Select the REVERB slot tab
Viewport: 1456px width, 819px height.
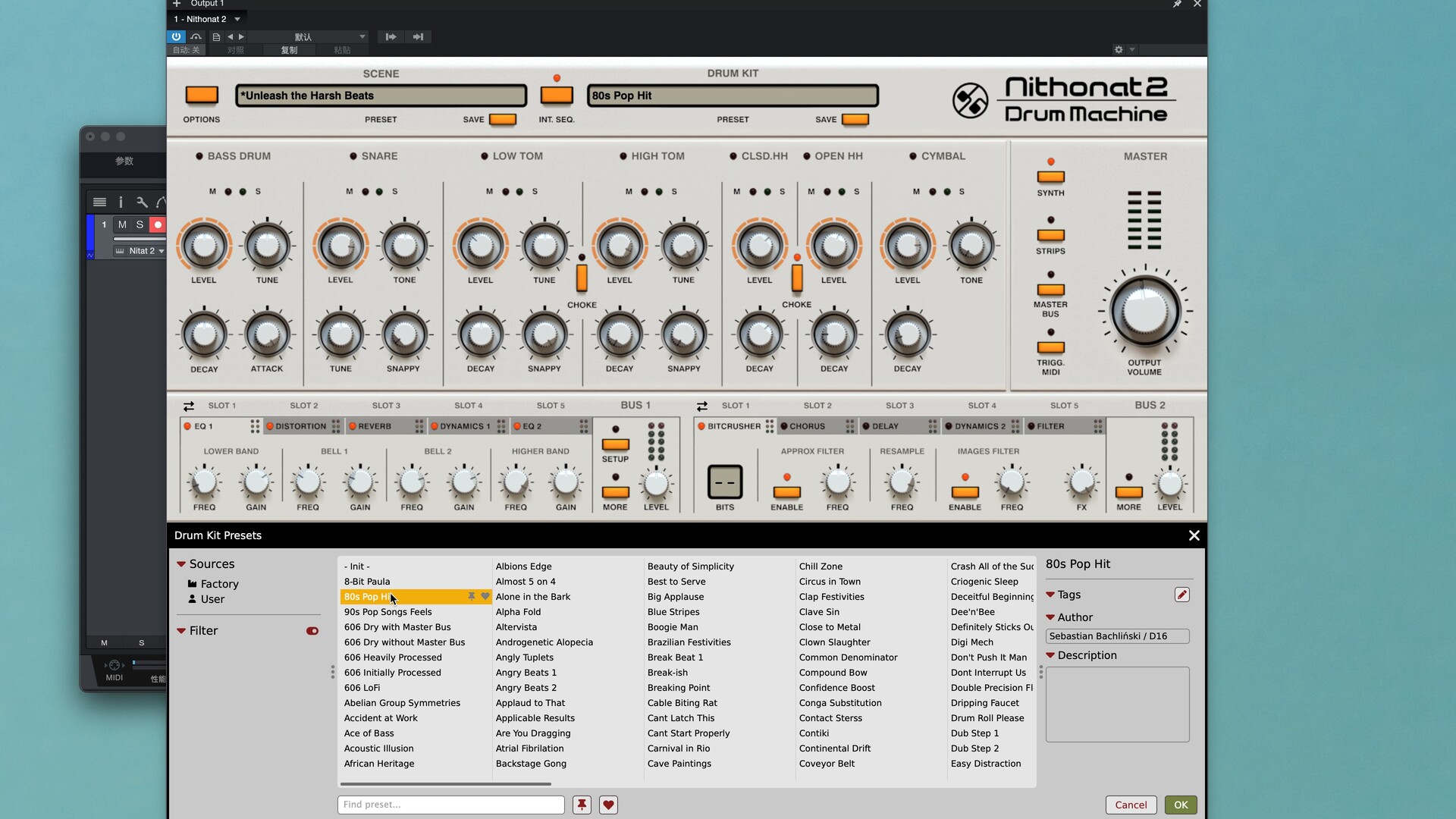tap(375, 426)
